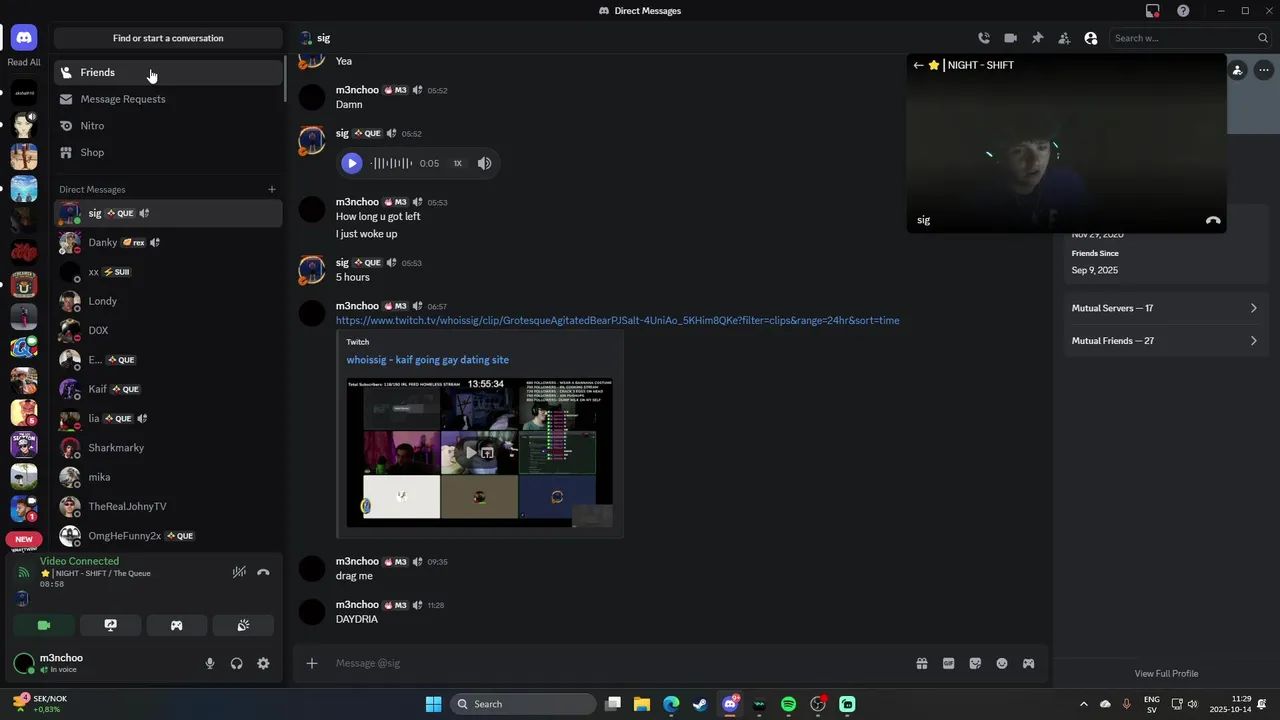
Task: Open User Settings gear
Action: tap(263, 663)
